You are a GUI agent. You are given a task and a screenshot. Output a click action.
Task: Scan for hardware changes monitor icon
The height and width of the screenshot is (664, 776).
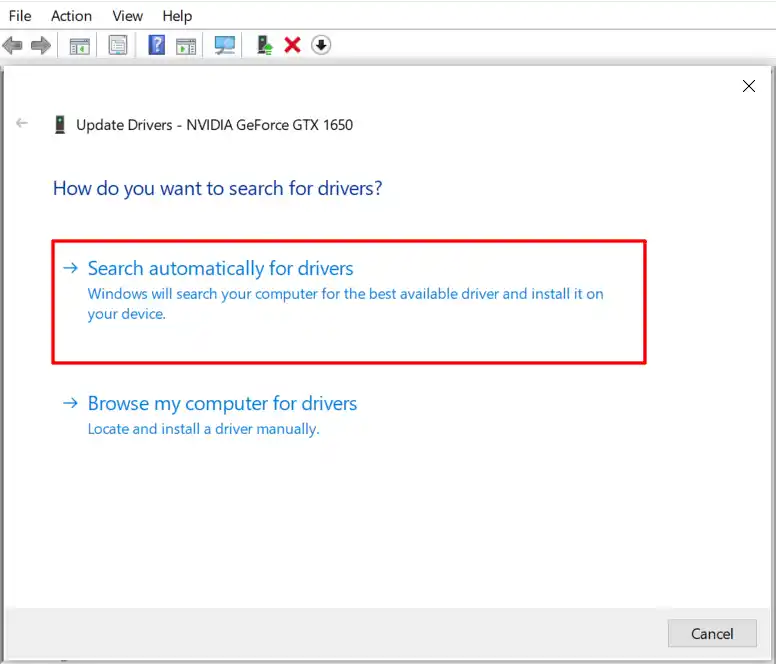click(x=225, y=45)
